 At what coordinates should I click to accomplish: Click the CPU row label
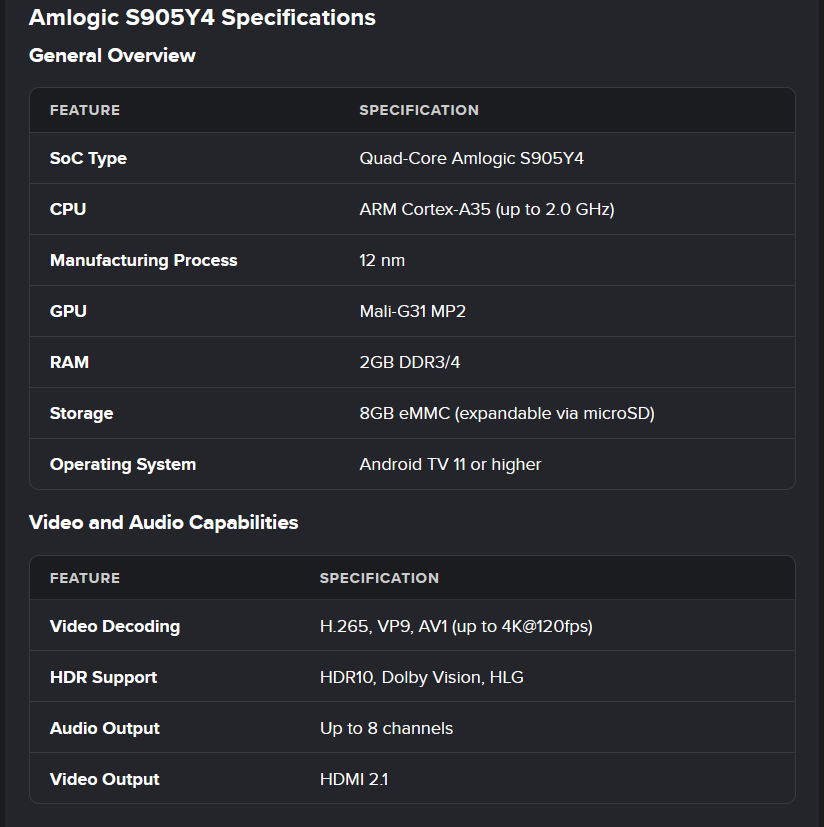pyautogui.click(x=68, y=209)
